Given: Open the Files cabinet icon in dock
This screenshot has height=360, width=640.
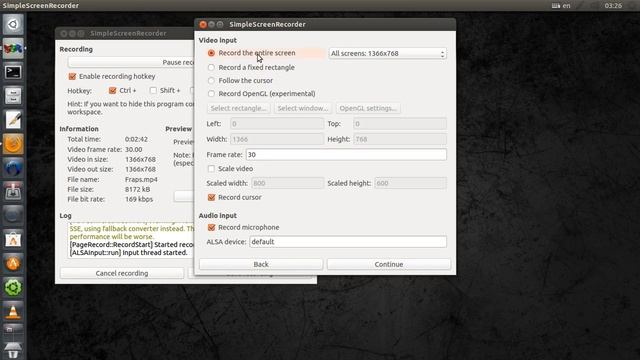Looking at the screenshot, I should [x=13, y=96].
